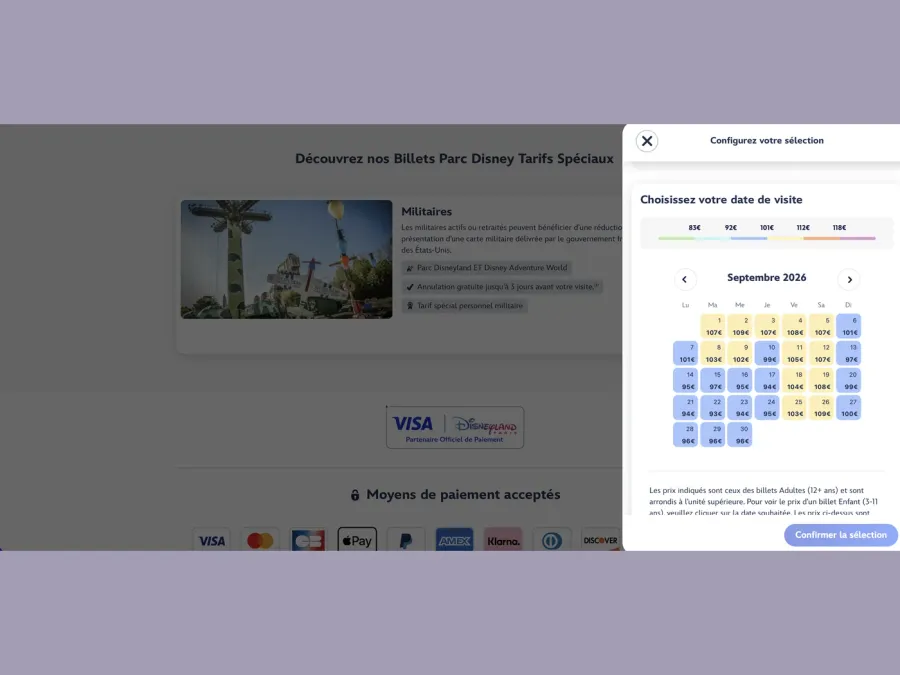The width and height of the screenshot is (900, 675).
Task: Choose September 10 at 99€
Action: (767, 353)
